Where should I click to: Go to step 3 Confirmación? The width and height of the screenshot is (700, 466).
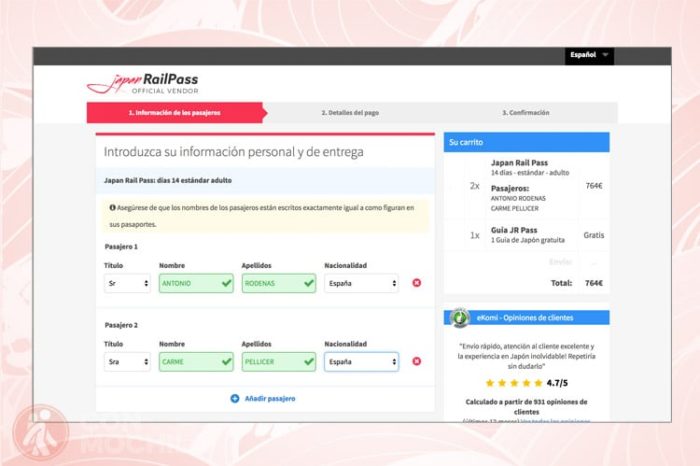point(525,113)
